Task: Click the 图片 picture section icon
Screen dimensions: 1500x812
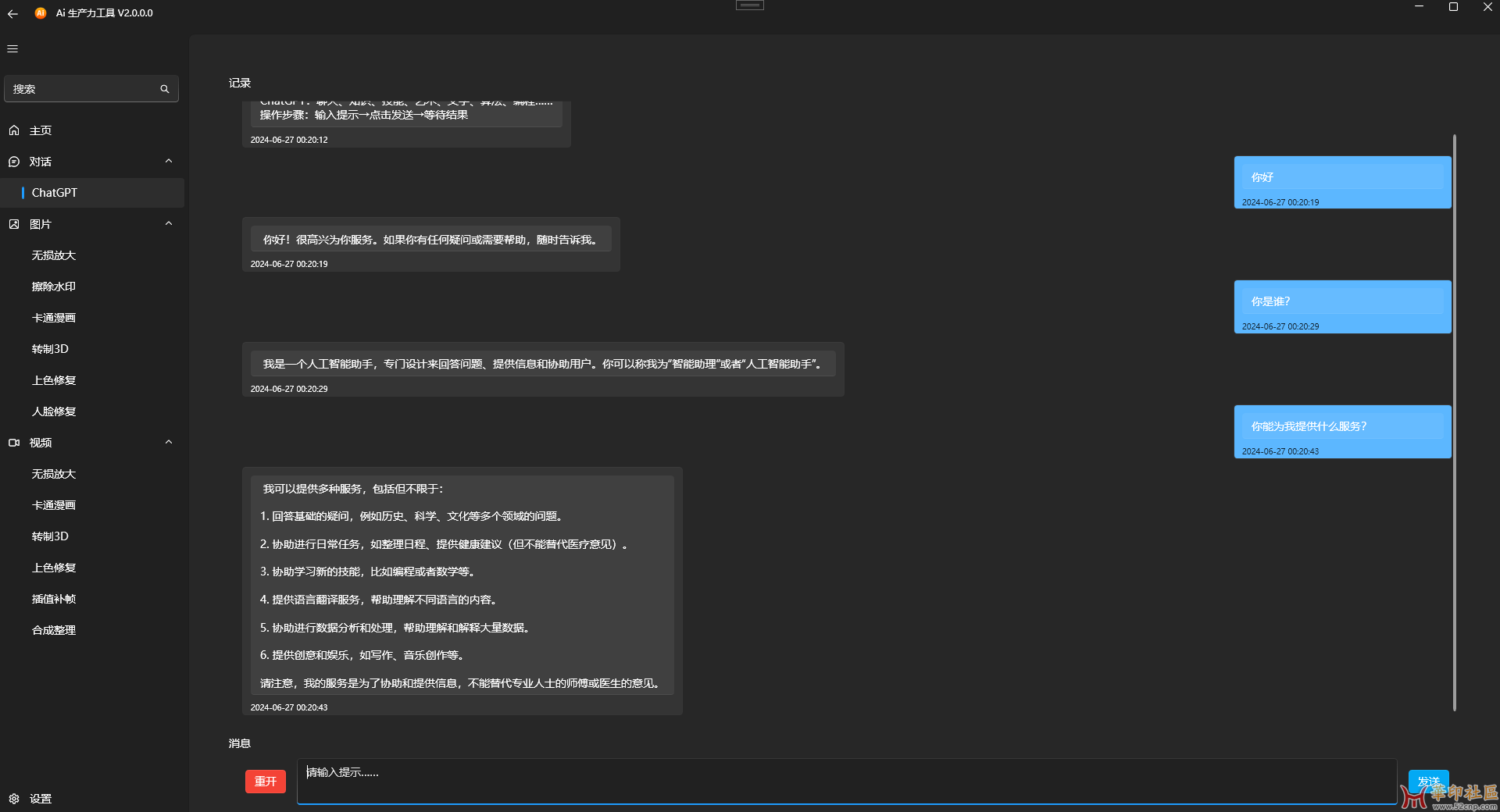Action: 14,224
